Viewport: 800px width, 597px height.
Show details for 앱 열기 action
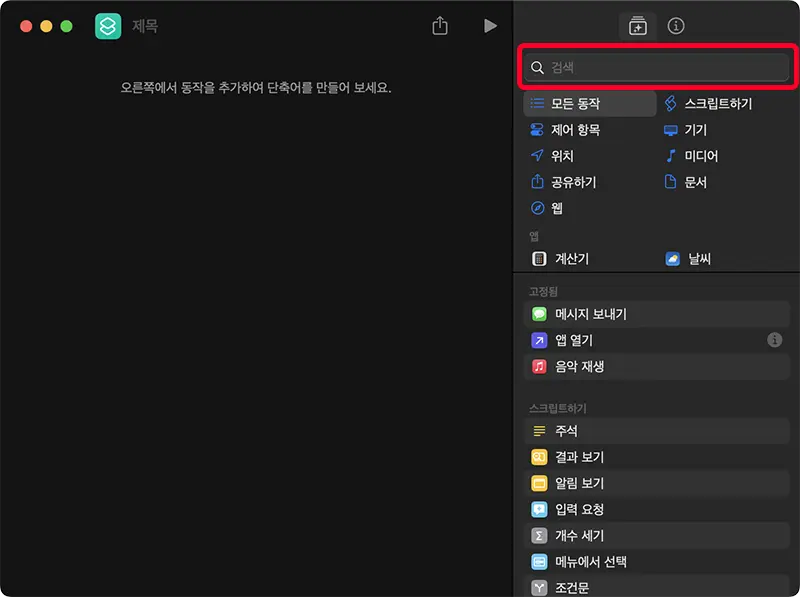[774, 340]
